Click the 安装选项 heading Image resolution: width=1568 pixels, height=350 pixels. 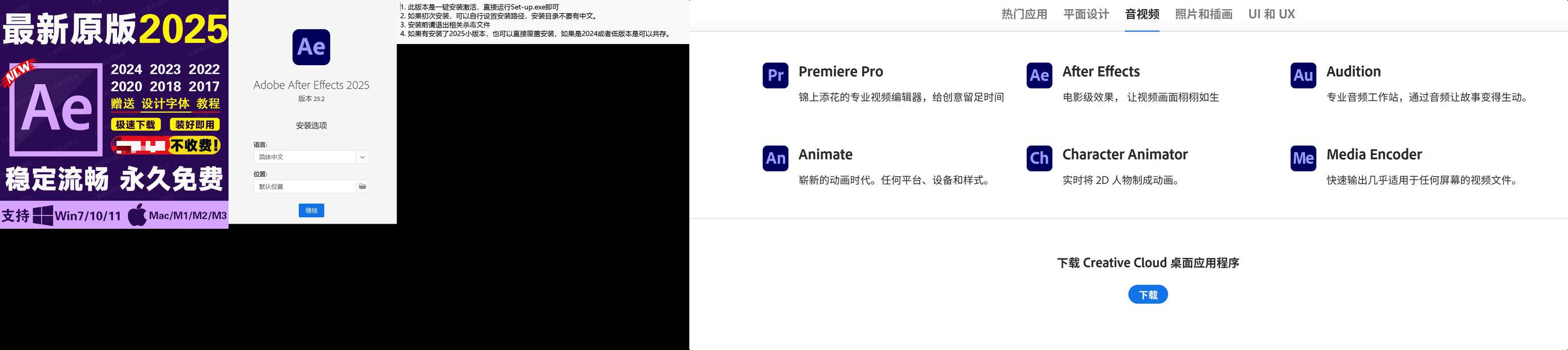click(311, 125)
